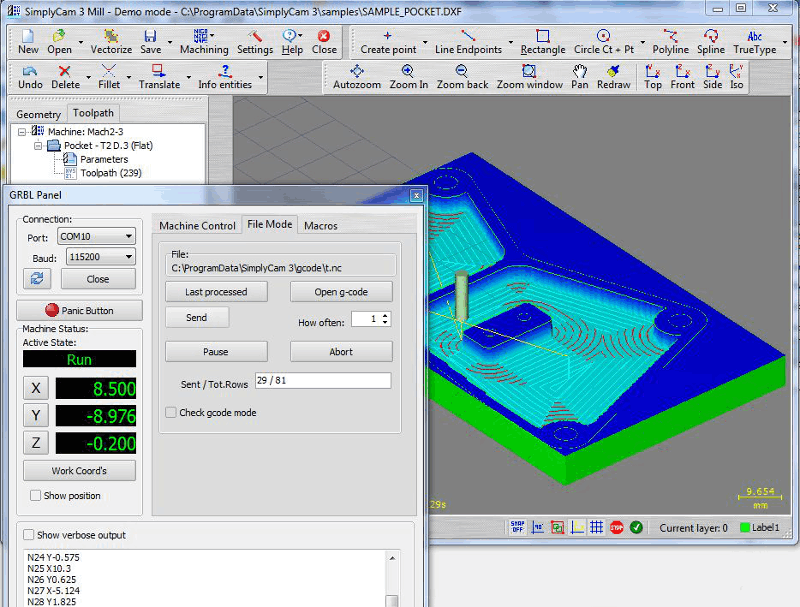Click the refresh ports icon button
800x607 pixels.
pyautogui.click(x=37, y=279)
